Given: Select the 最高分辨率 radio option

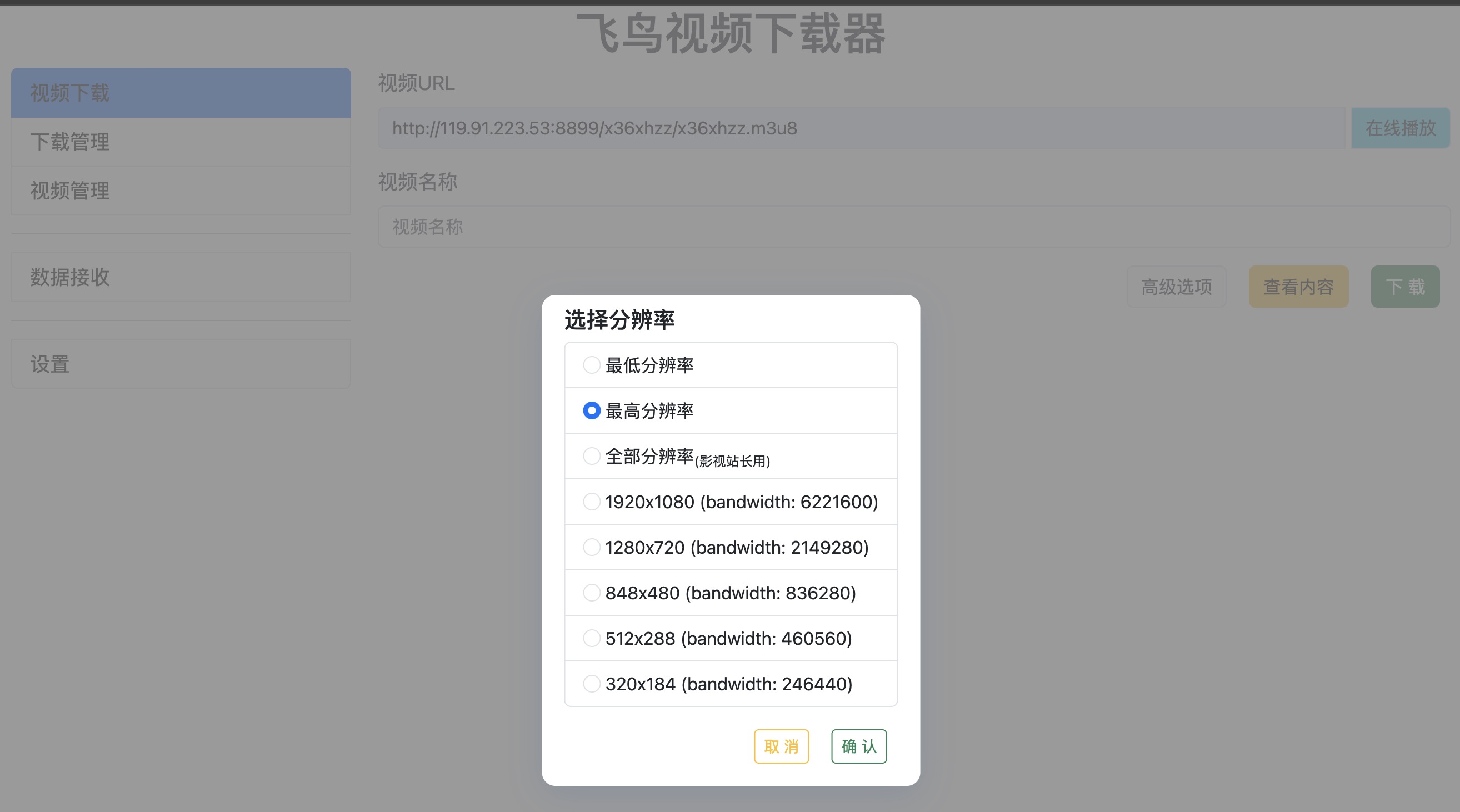Looking at the screenshot, I should pyautogui.click(x=591, y=411).
